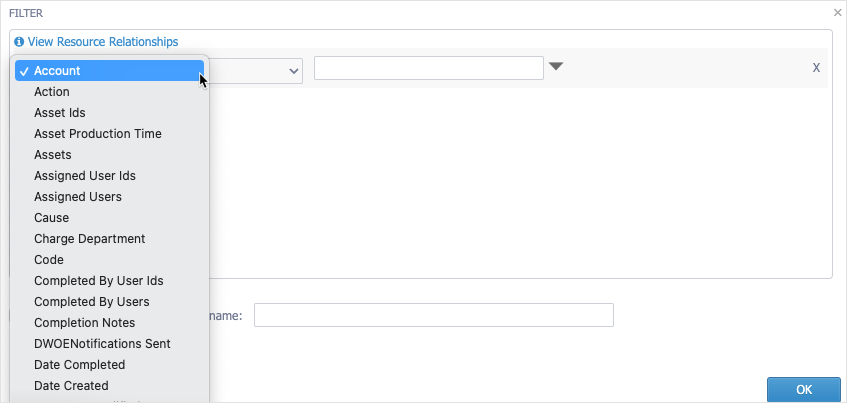Remove filter row with the X icon

(x=816, y=68)
